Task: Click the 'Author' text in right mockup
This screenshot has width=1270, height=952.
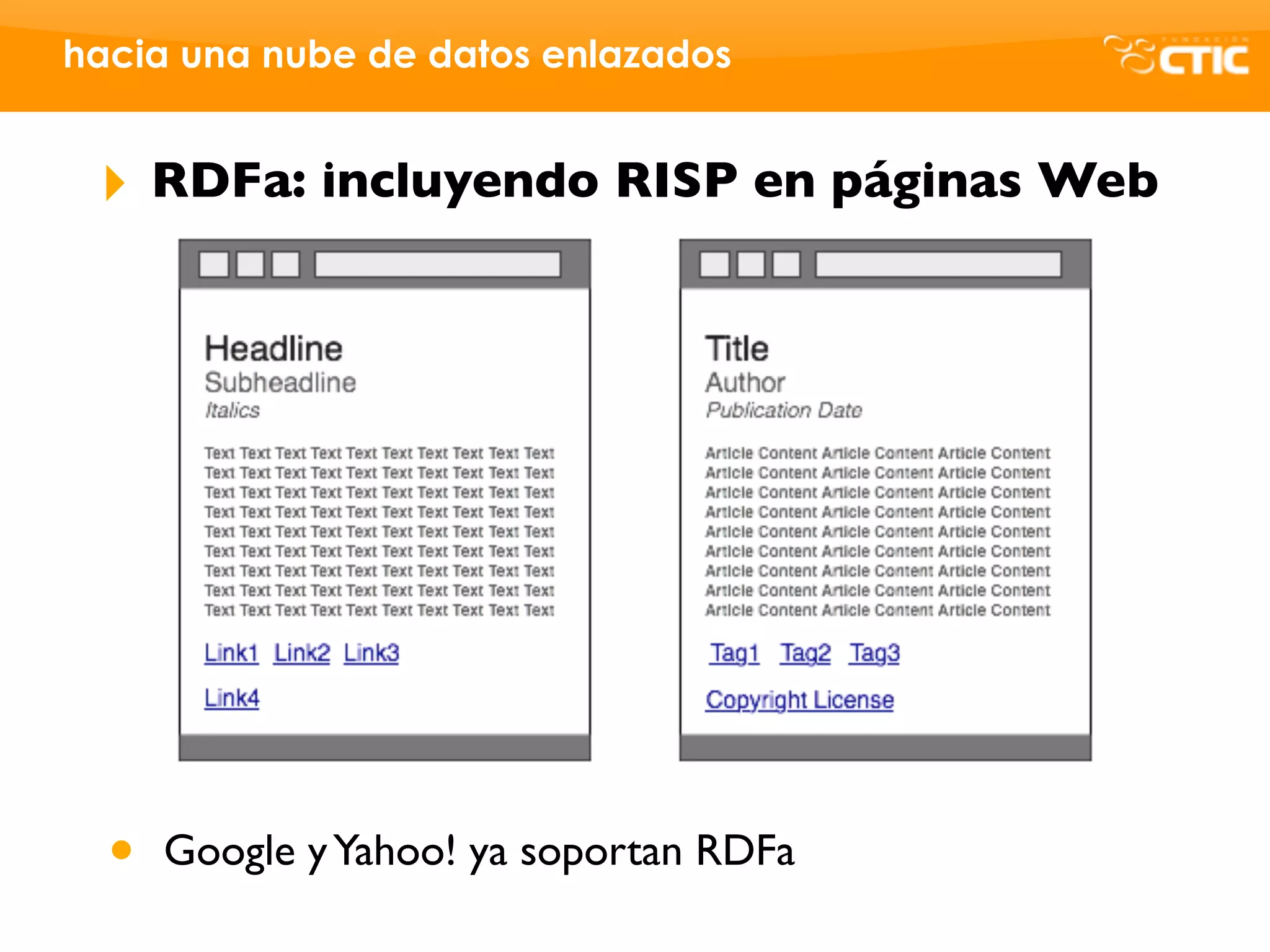Action: 745,382
